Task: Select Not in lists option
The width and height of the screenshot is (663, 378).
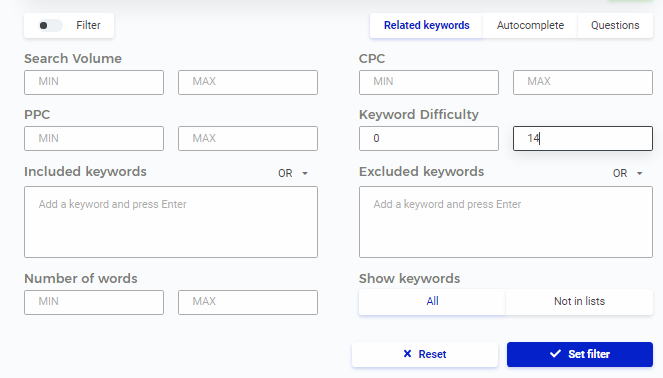Action: click(579, 301)
